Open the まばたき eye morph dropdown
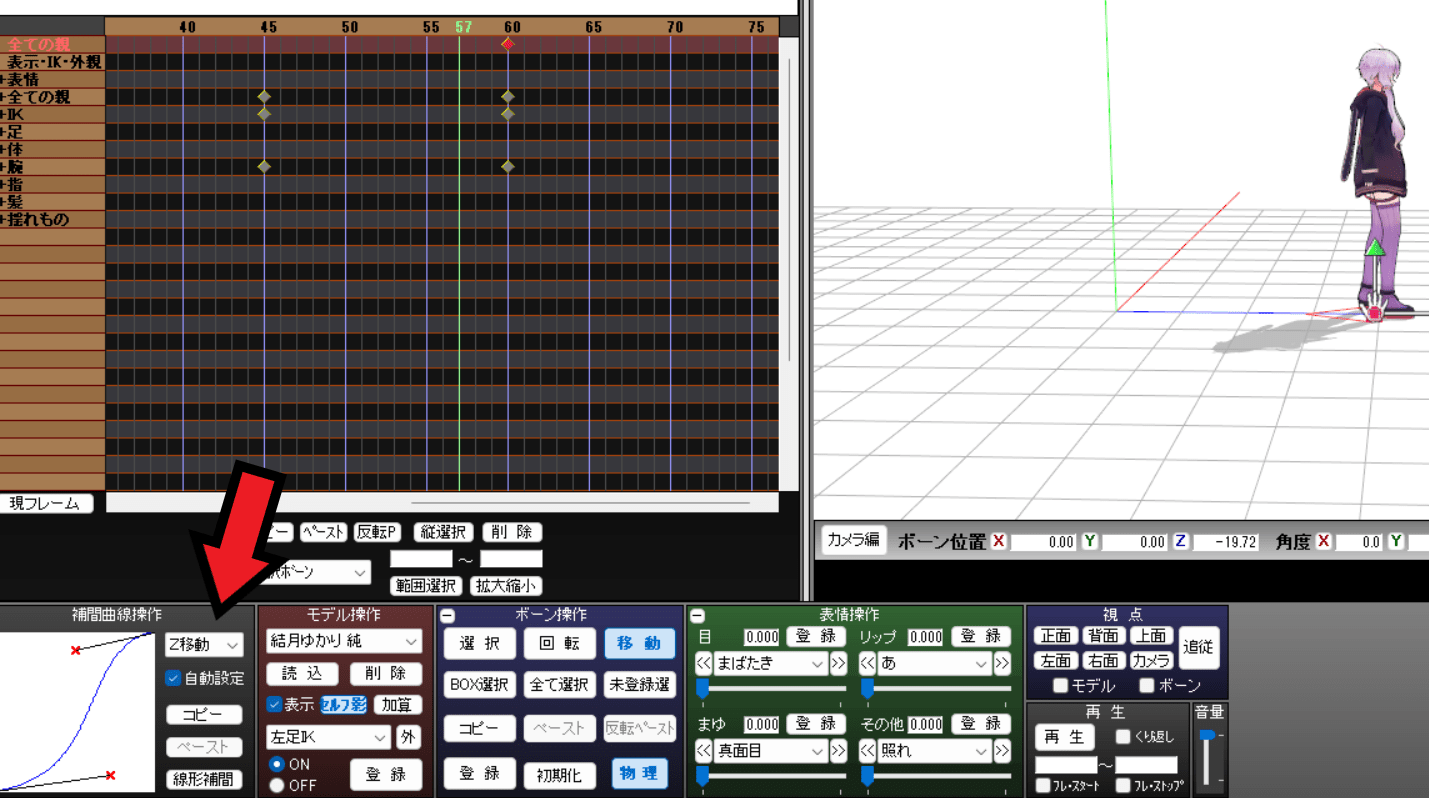This screenshot has height=798, width=1429. pos(769,664)
